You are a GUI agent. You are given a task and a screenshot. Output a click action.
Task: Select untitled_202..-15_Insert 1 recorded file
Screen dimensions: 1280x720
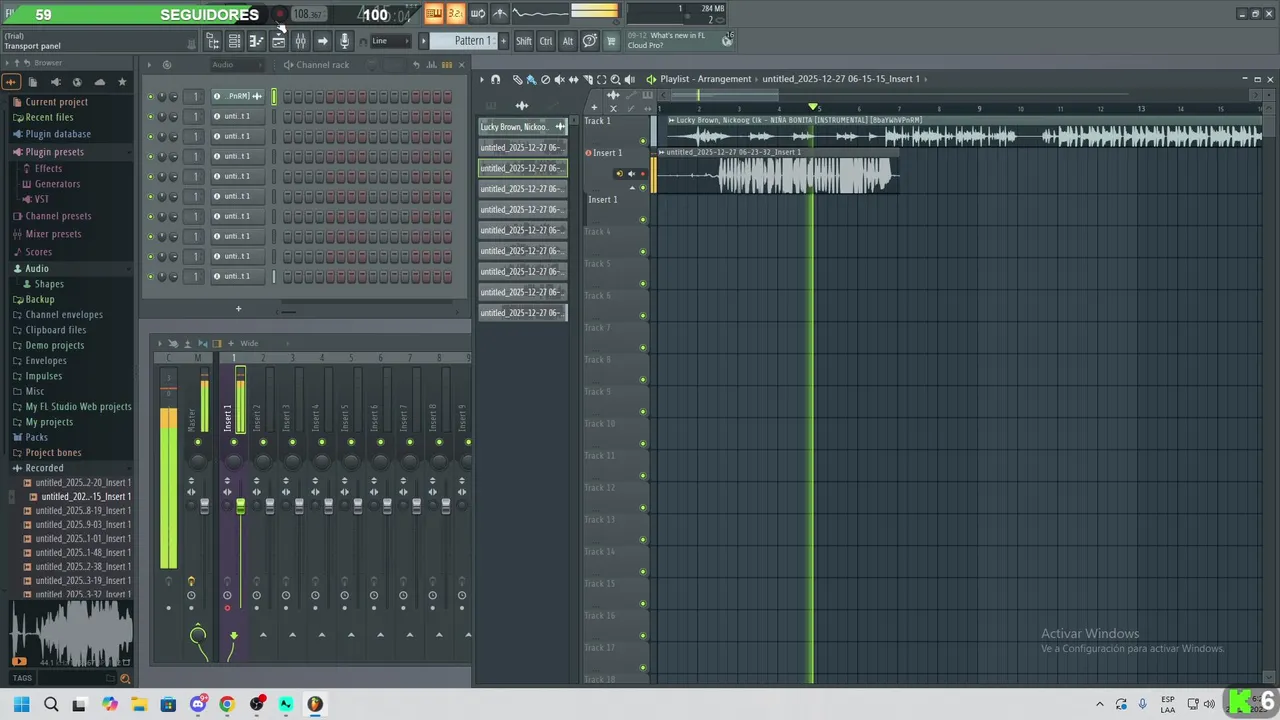(85, 497)
